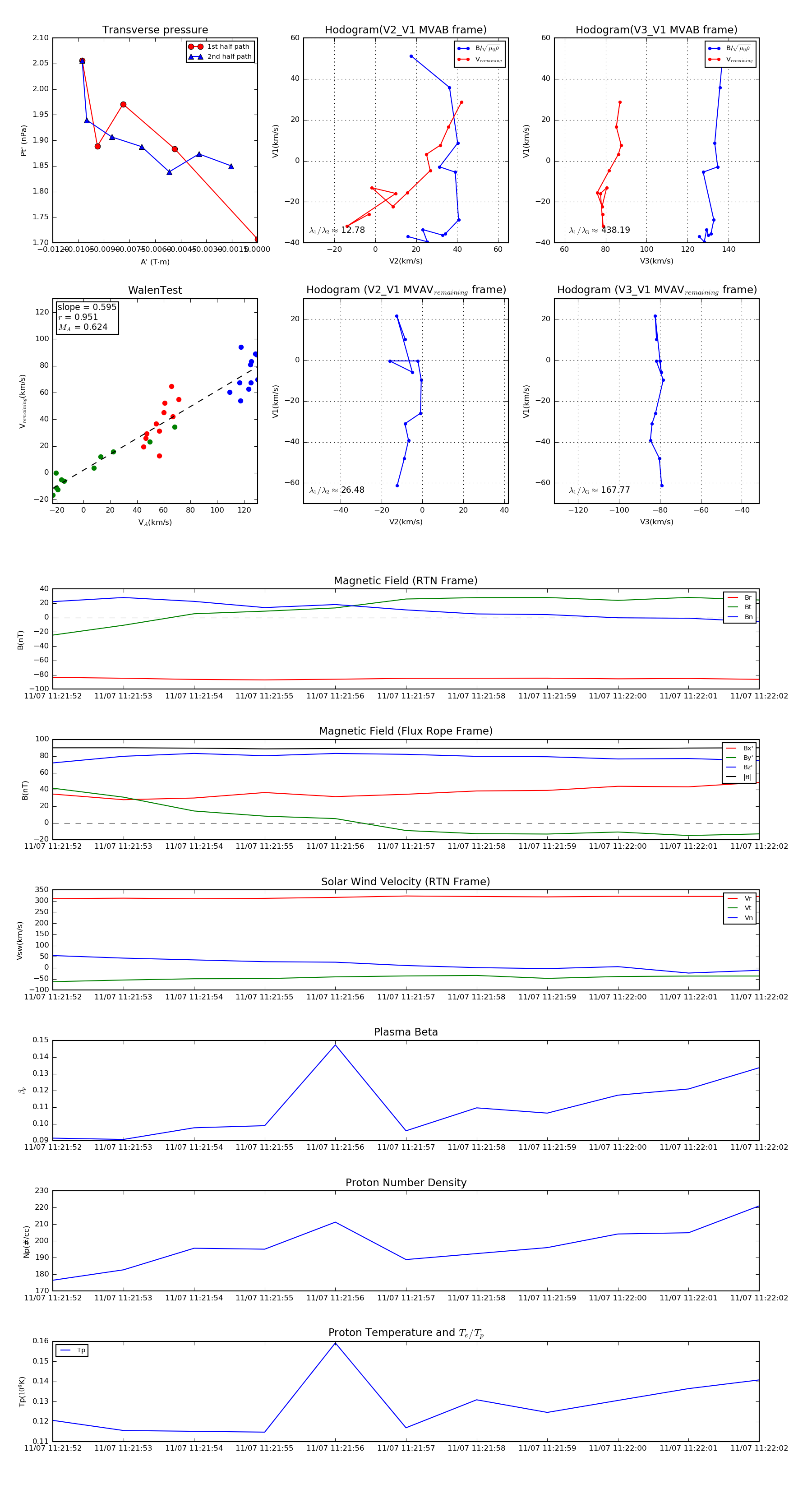Click the 'Proton Temperature and Te/Tp' title
Viewport: 812px width, 1489px height.
click(x=406, y=1333)
